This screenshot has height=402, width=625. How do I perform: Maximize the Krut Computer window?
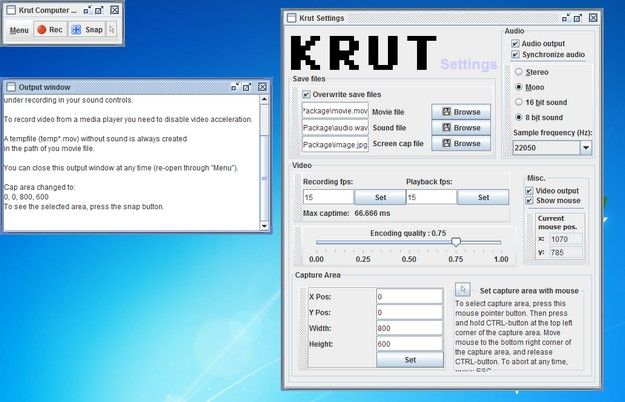coord(99,10)
